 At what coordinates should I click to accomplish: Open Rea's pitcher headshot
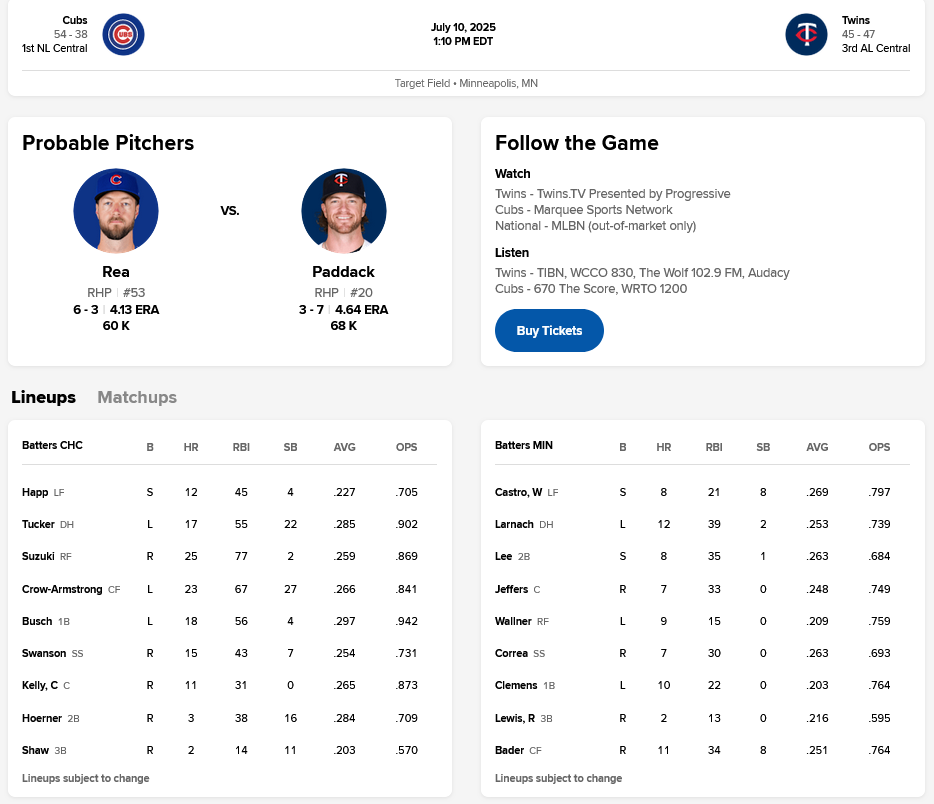(x=116, y=211)
